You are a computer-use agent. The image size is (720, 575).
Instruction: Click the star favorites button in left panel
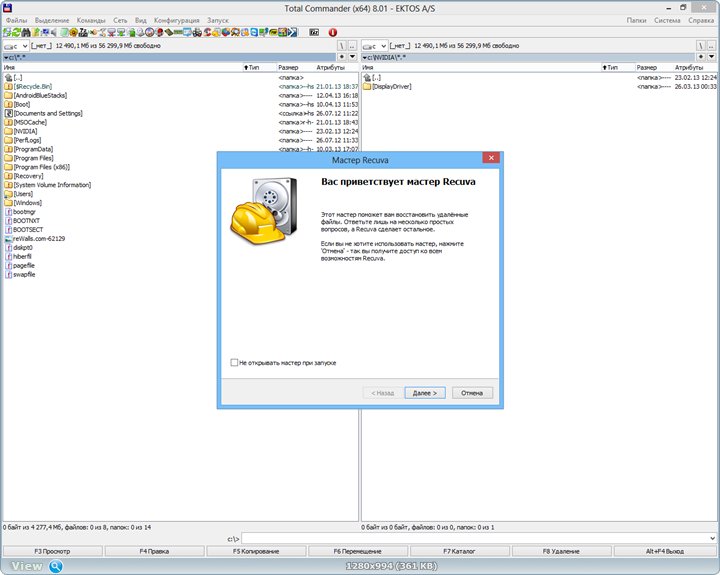[x=340, y=57]
